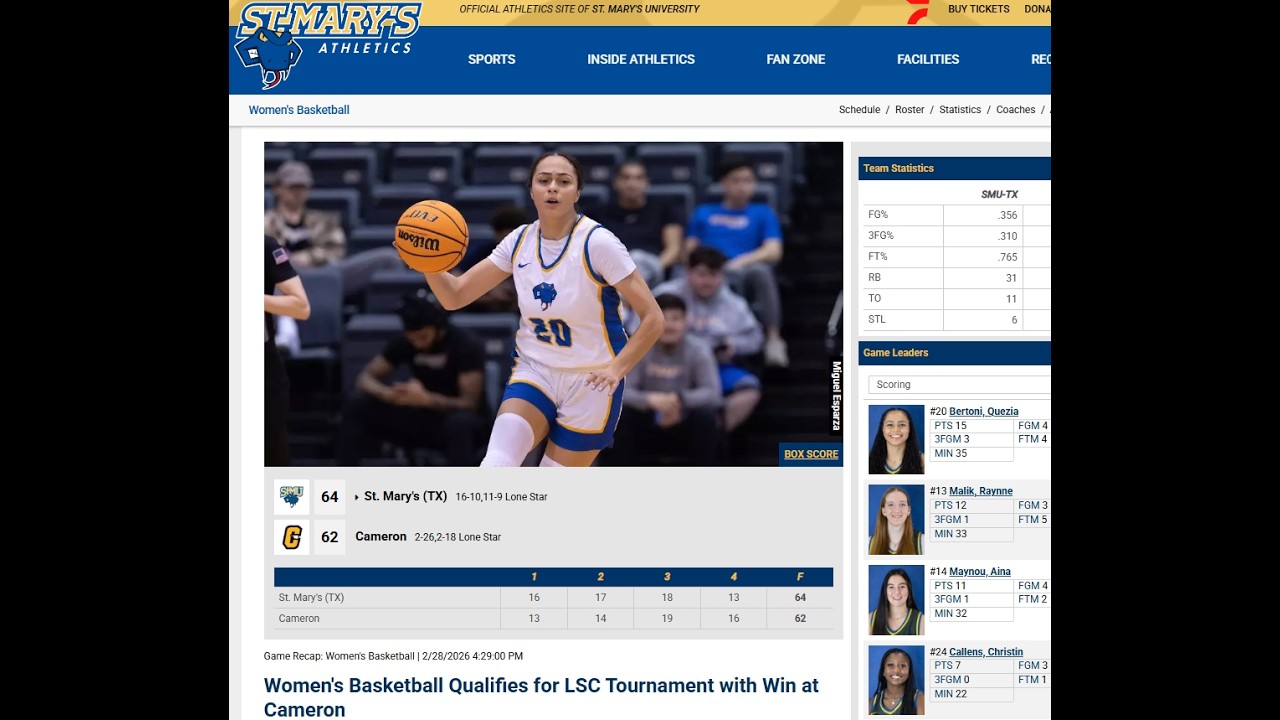The width and height of the screenshot is (1280, 720).
Task: Click St. Mary's final score 64 box
Action: pos(330,496)
